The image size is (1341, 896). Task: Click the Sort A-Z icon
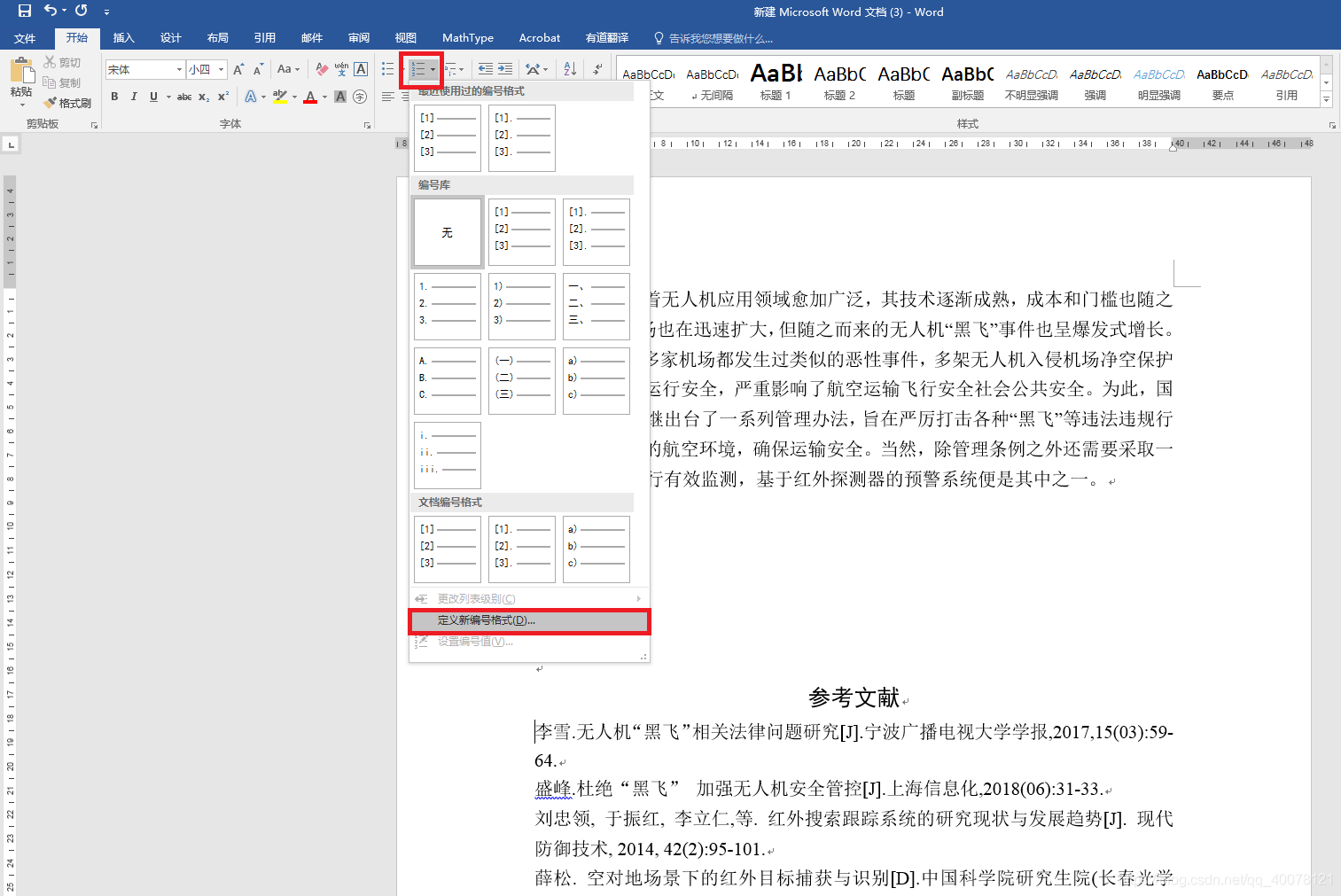tap(570, 69)
